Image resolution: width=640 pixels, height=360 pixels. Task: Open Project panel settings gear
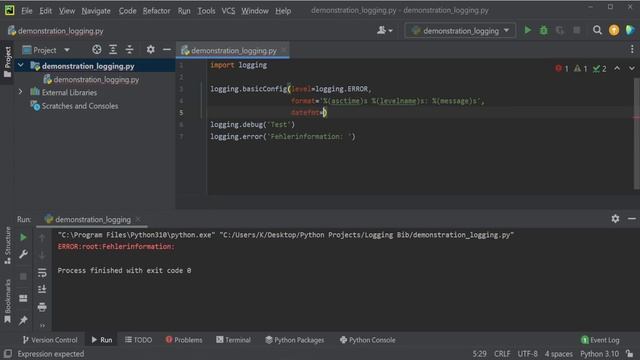(x=151, y=50)
